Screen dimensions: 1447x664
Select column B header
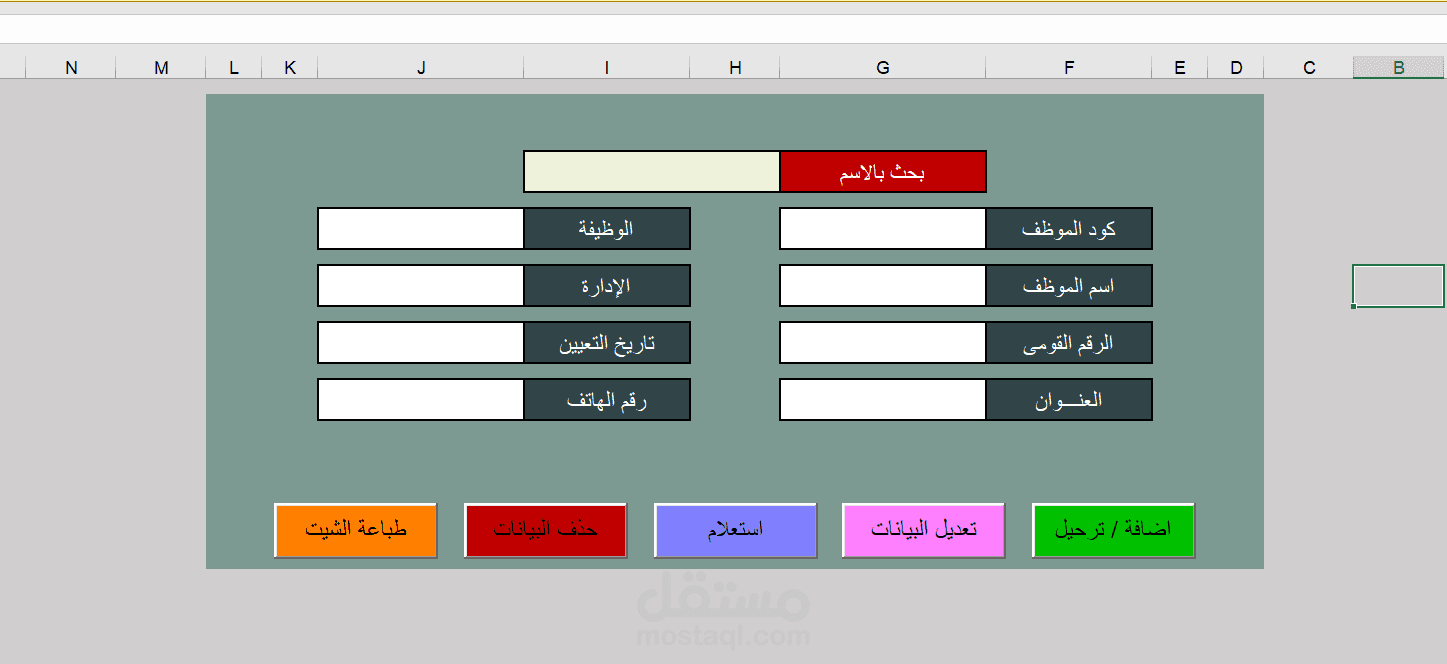pos(1399,67)
